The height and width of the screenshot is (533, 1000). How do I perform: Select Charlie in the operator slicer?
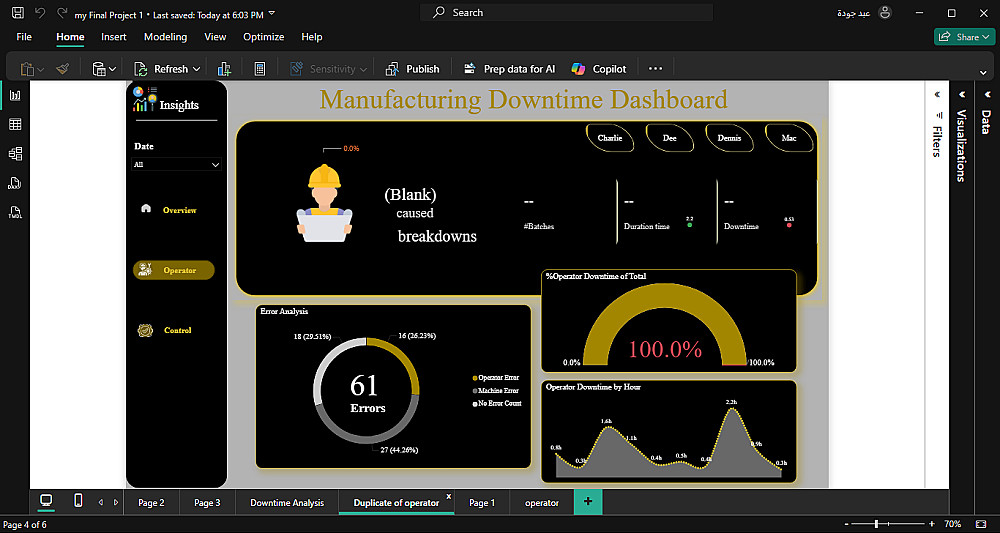tap(610, 138)
